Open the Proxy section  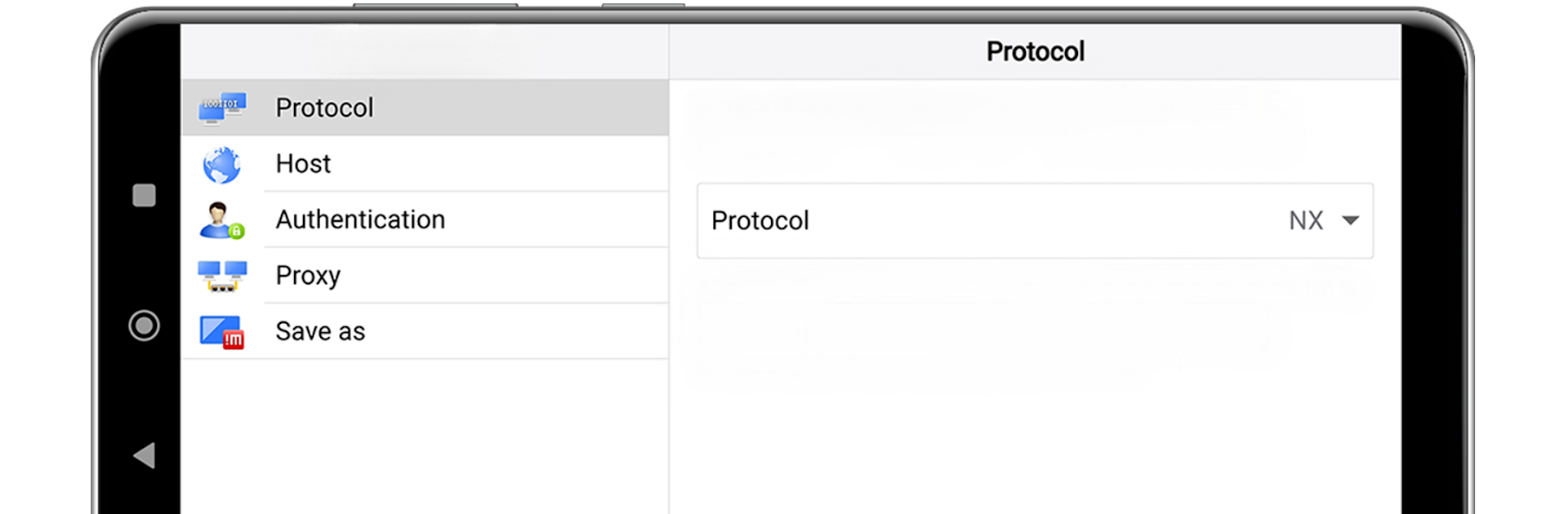425,276
